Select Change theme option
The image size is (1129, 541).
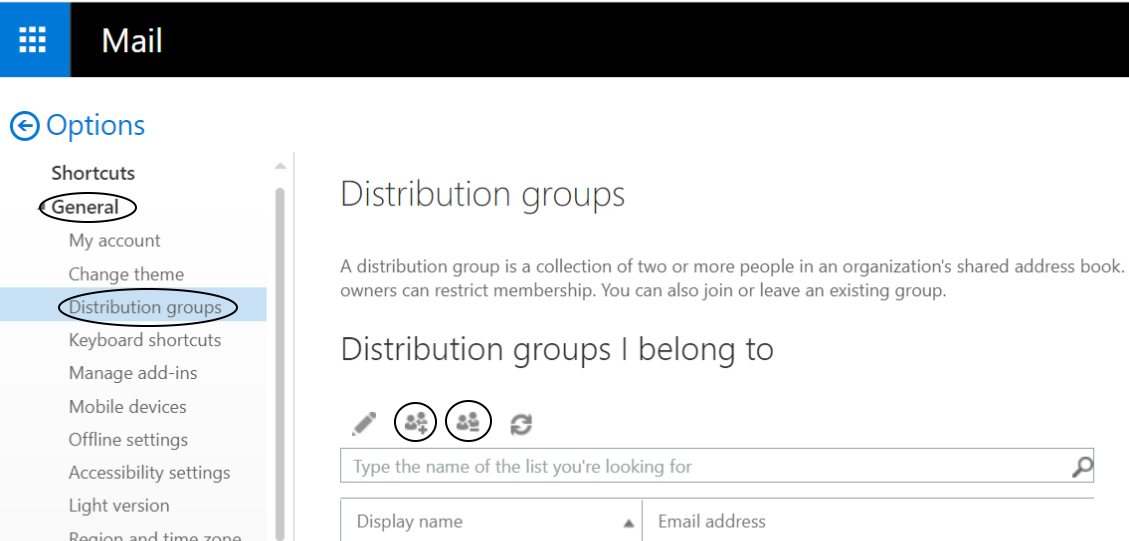pos(126,274)
